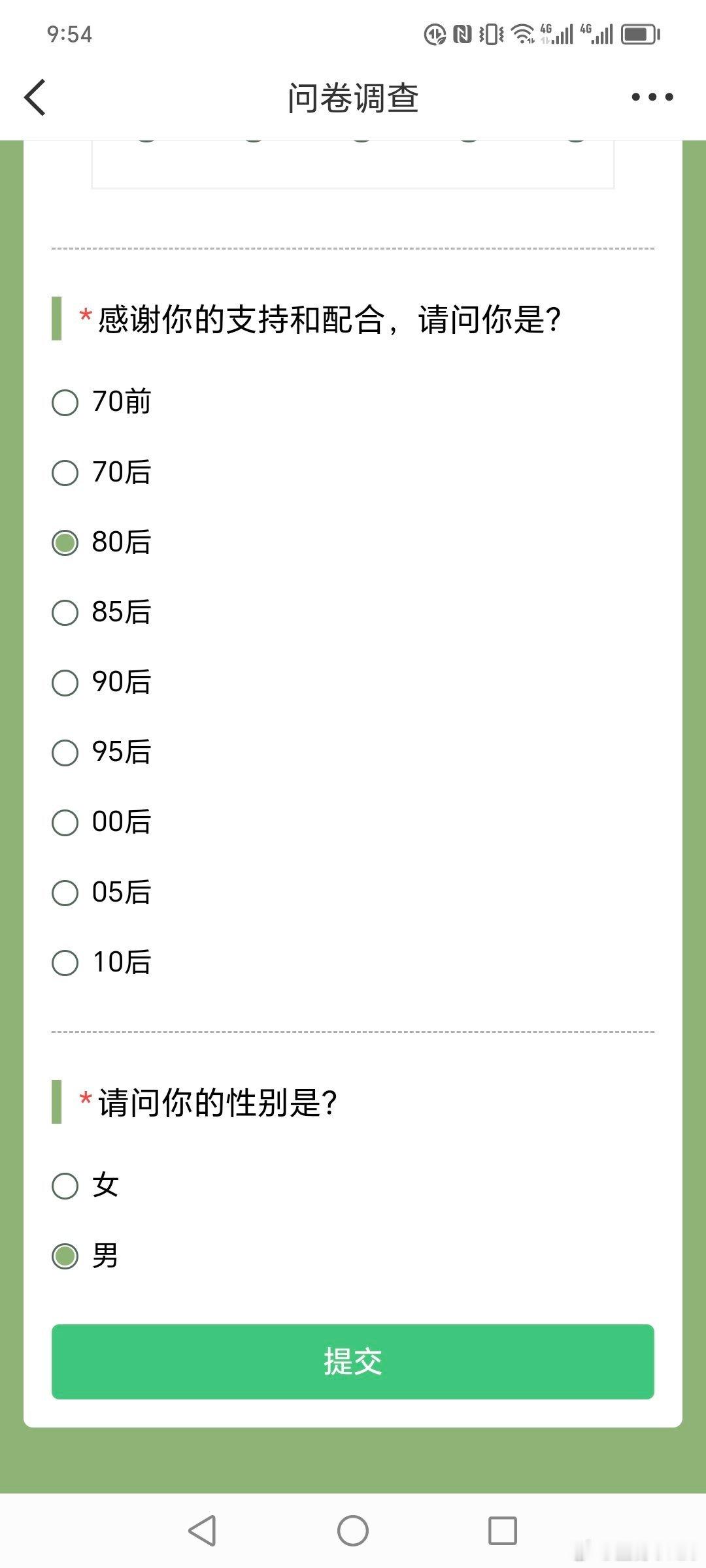Tap the back arrow in header

(35, 97)
